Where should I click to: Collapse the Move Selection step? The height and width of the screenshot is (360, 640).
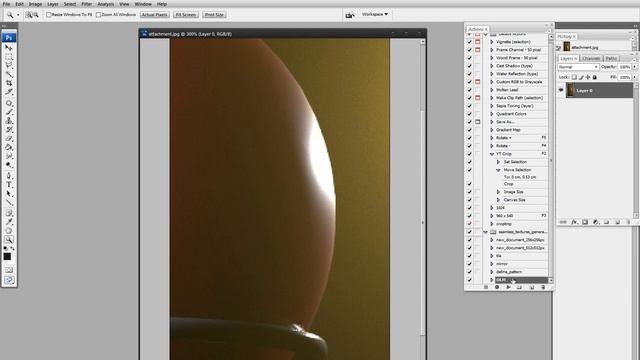(498, 170)
